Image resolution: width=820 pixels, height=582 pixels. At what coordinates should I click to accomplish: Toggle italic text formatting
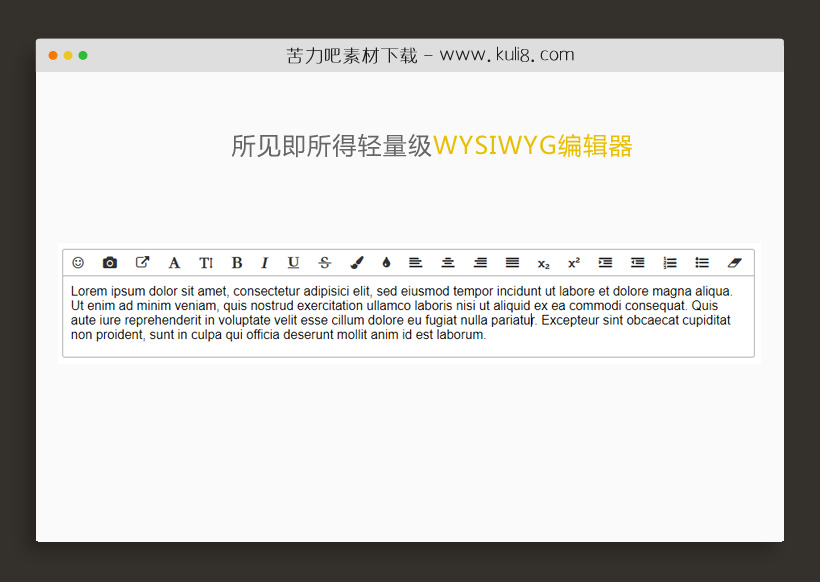pos(264,262)
